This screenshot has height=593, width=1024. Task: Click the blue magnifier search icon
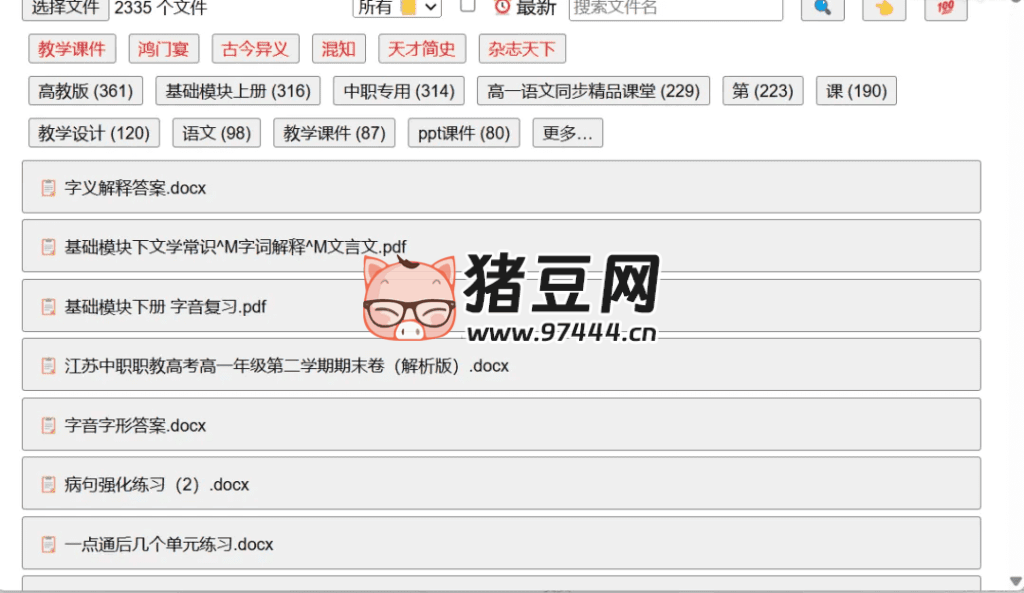tap(822, 9)
